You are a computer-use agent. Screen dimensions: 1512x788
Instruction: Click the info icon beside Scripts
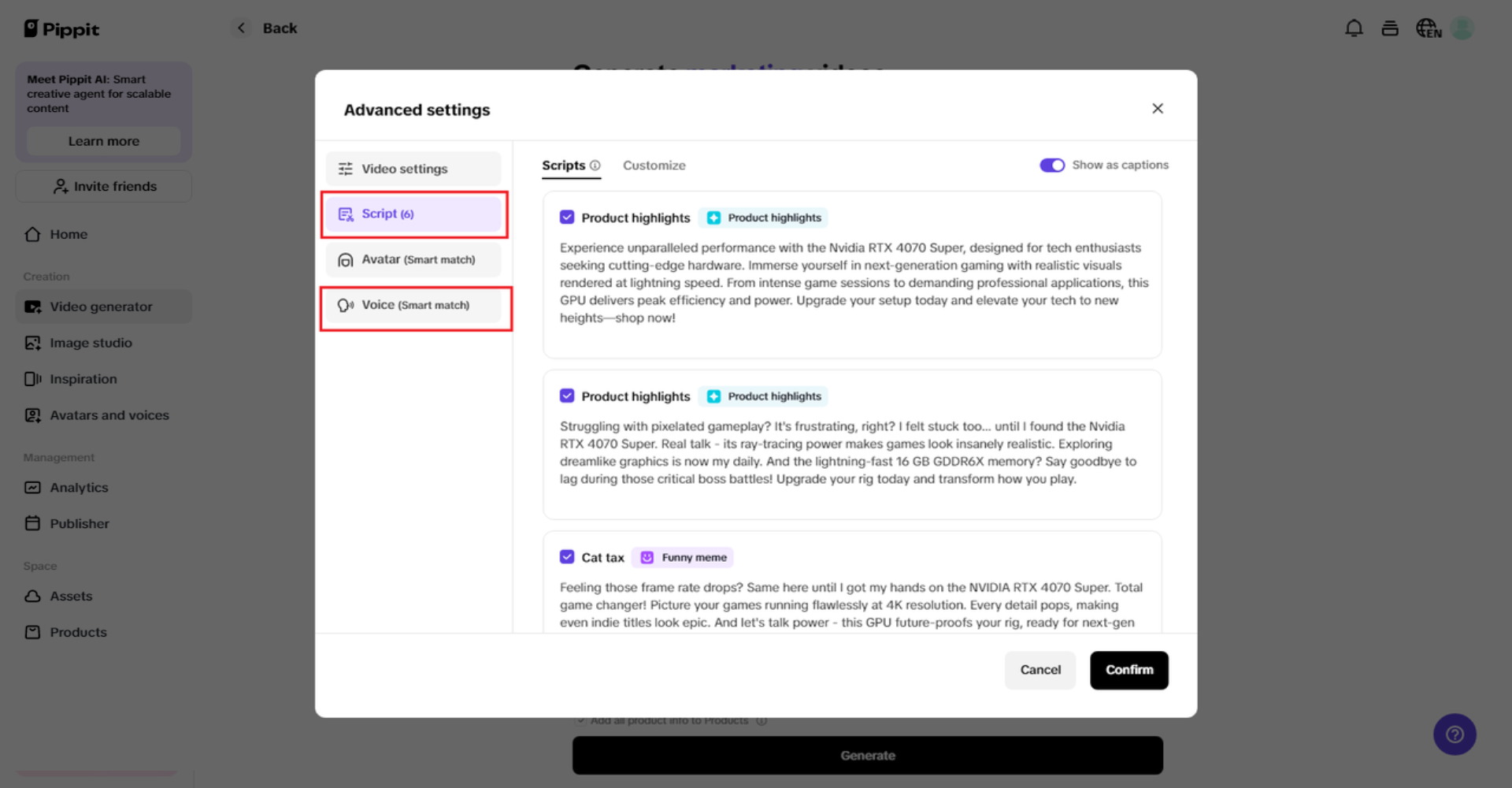(595, 165)
